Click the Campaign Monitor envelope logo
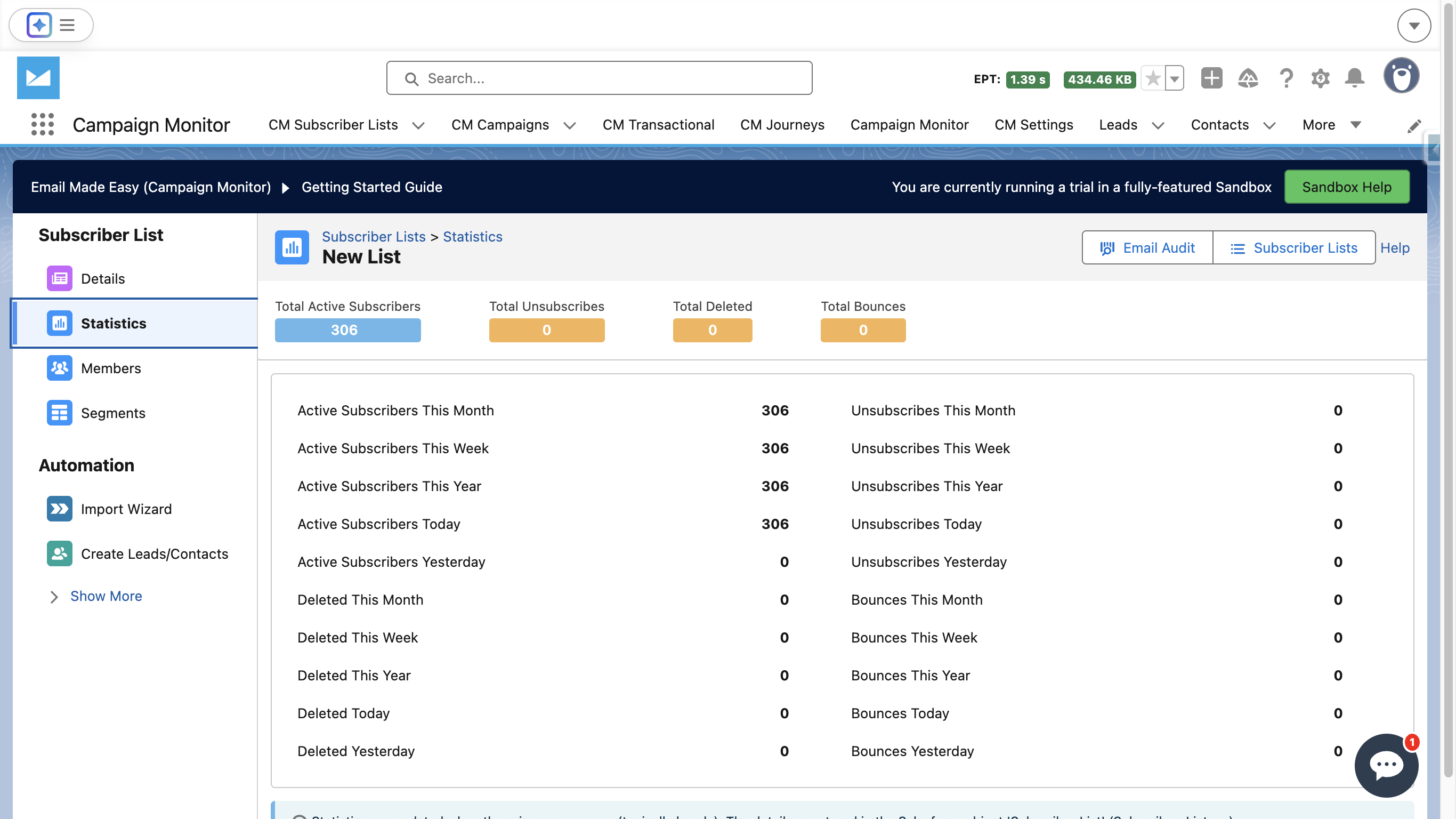1456x819 pixels. click(x=38, y=77)
